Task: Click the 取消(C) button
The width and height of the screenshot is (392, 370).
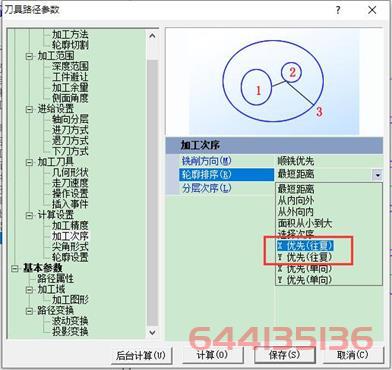Action: coord(353,355)
